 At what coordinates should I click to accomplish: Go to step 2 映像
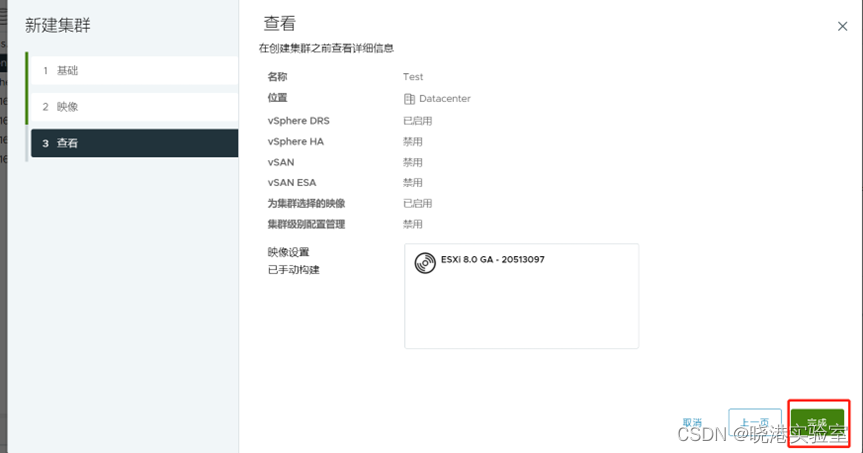(134, 107)
